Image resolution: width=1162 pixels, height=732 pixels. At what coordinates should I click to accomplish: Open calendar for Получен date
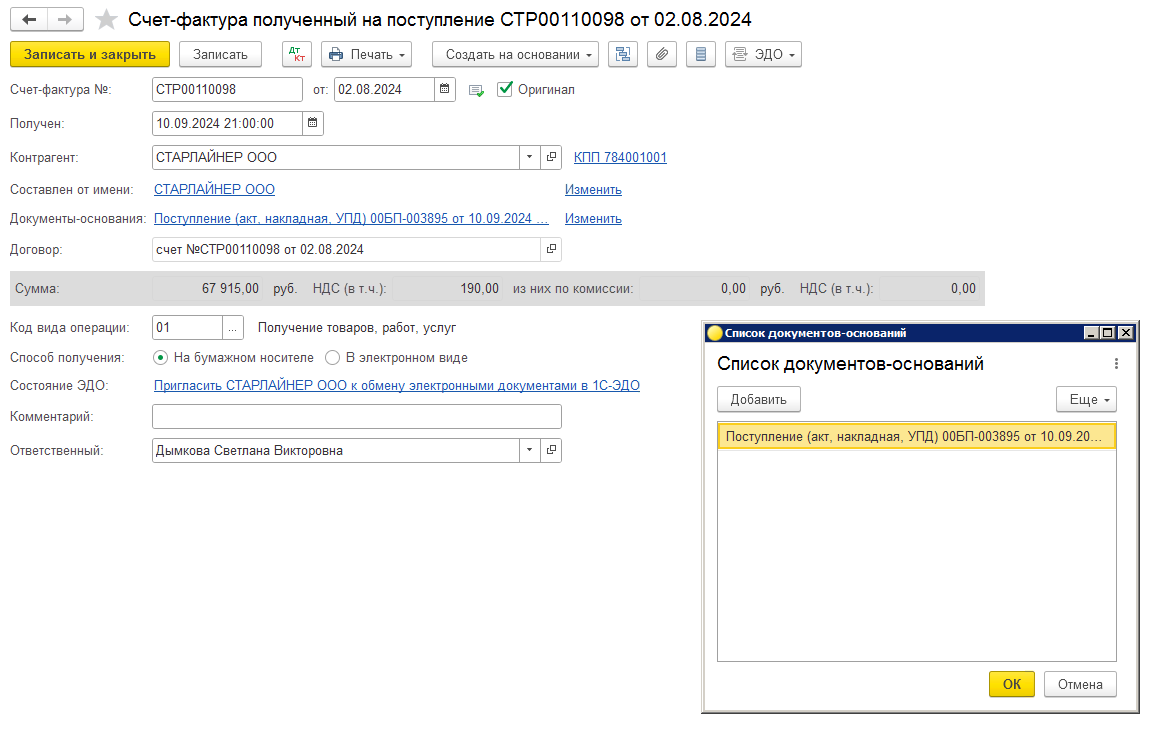coord(313,123)
